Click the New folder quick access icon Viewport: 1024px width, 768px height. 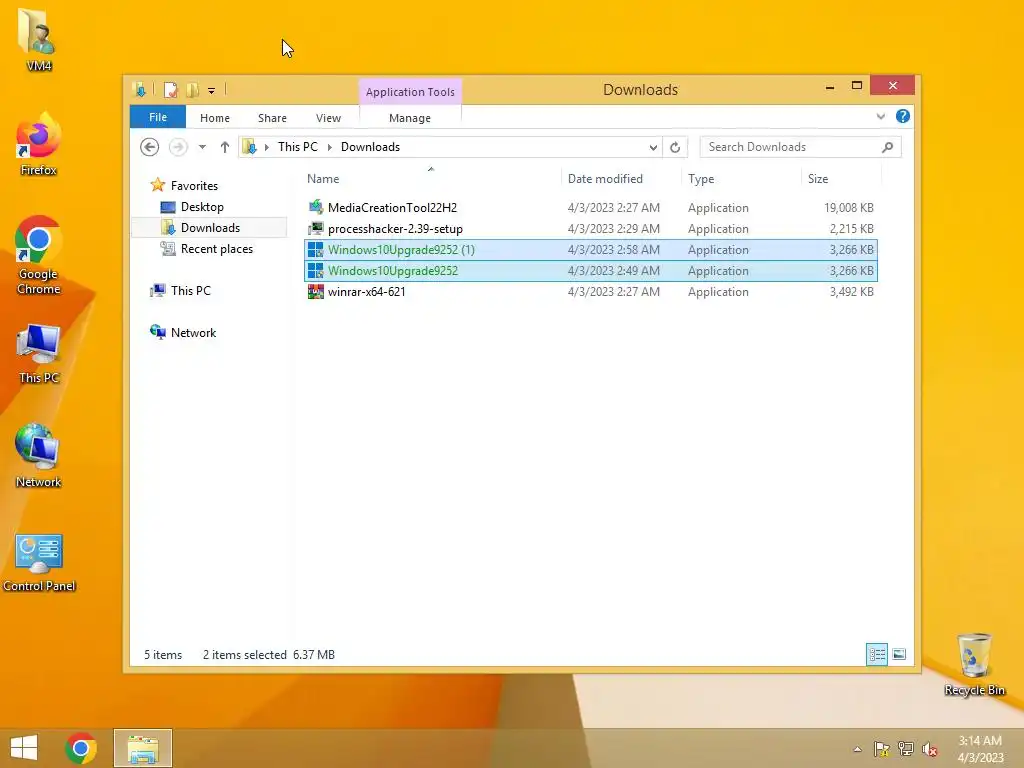click(x=193, y=90)
